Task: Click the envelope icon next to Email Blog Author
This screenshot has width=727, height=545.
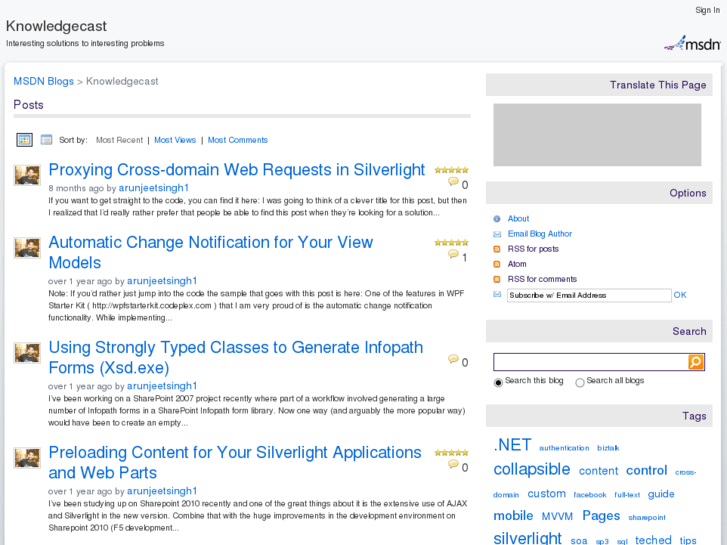Action: tap(497, 234)
